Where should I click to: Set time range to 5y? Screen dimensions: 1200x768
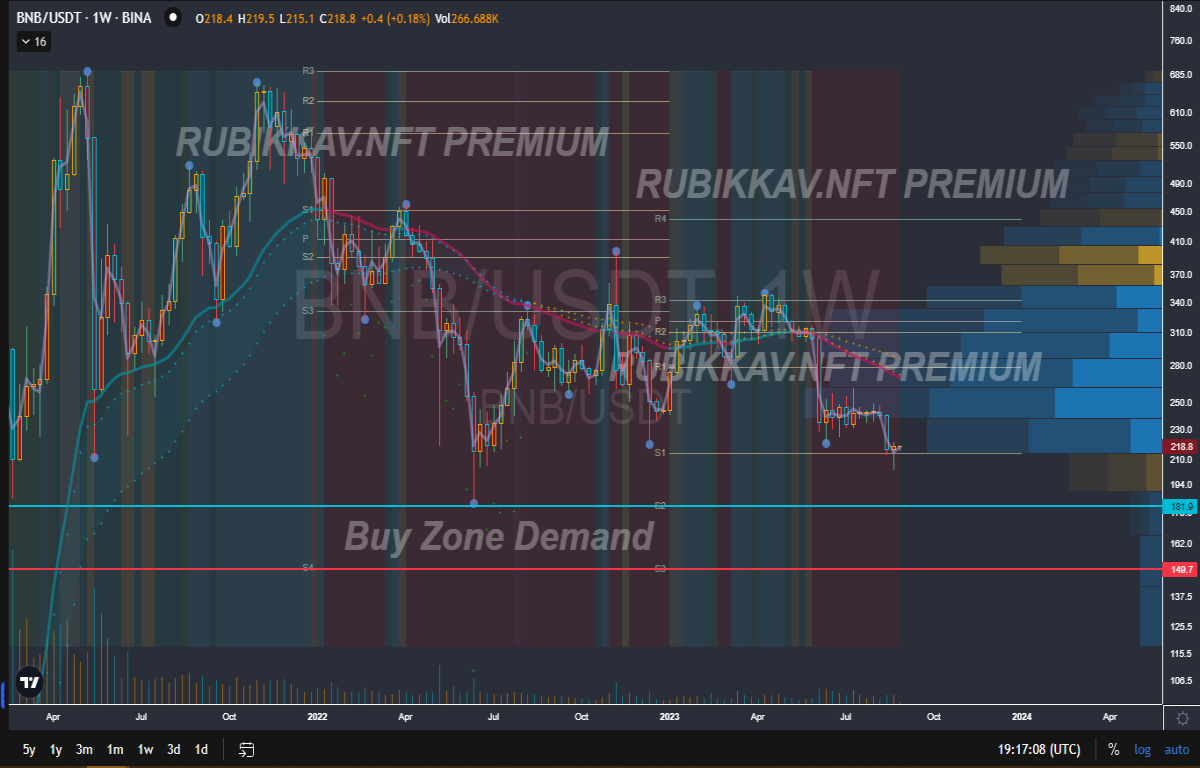point(29,749)
